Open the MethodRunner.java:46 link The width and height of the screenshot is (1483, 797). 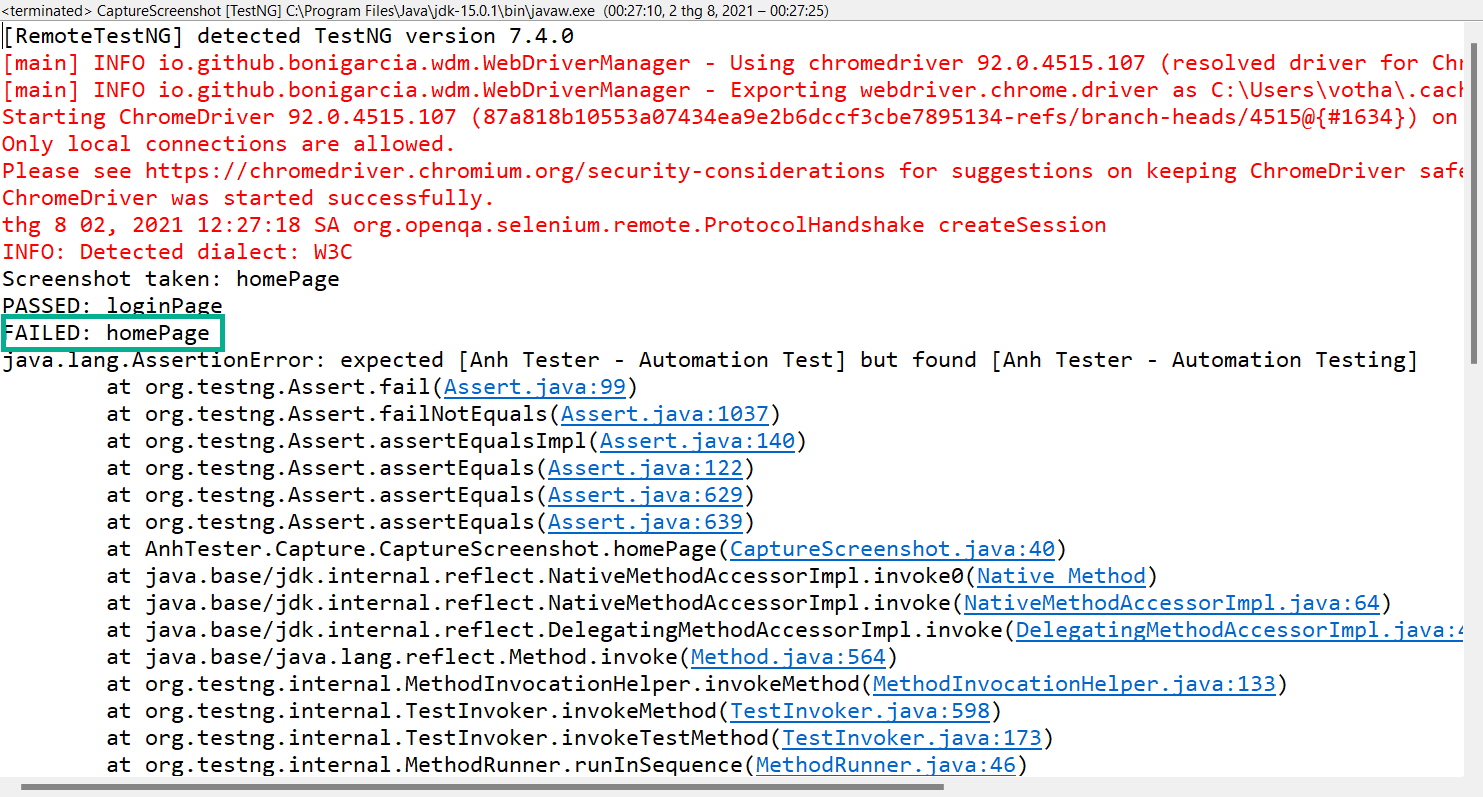(886, 765)
